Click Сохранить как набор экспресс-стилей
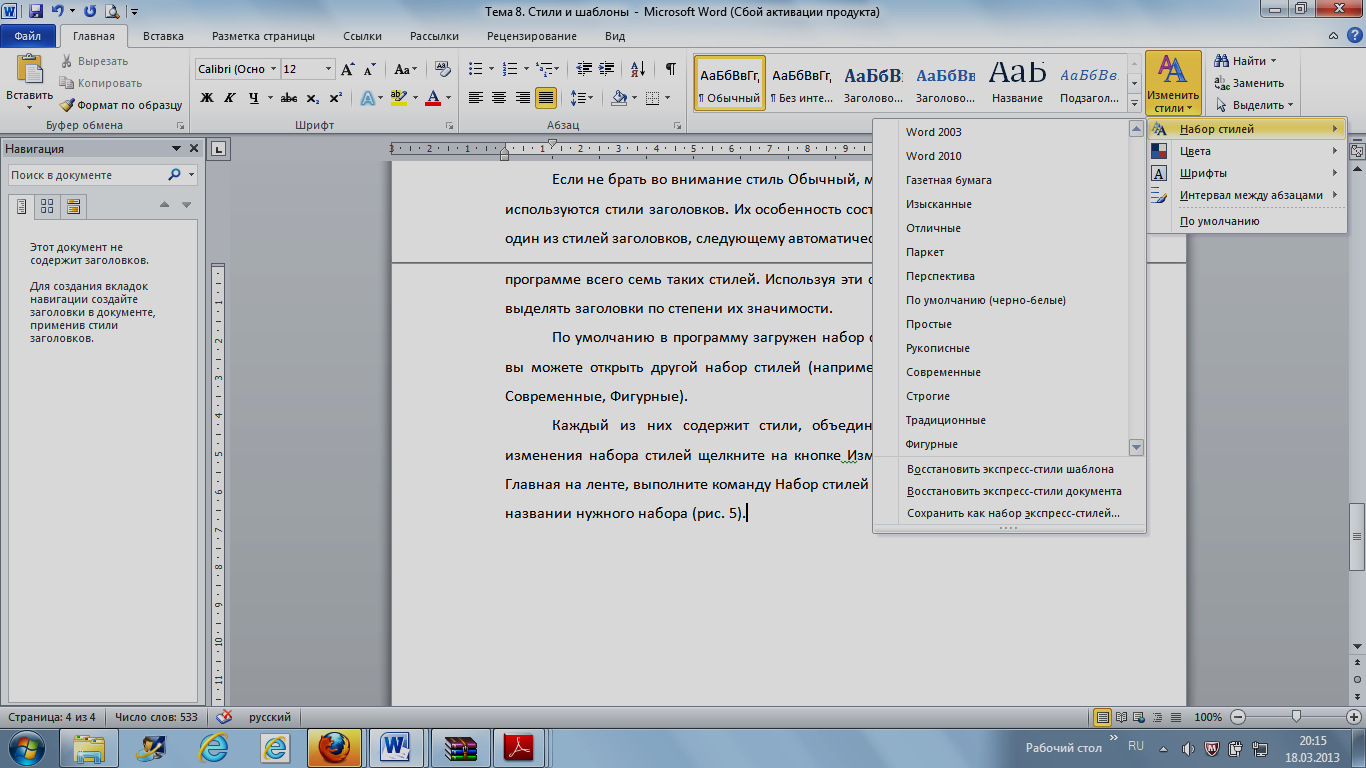This screenshot has height=768, width=1366. 1010,513
